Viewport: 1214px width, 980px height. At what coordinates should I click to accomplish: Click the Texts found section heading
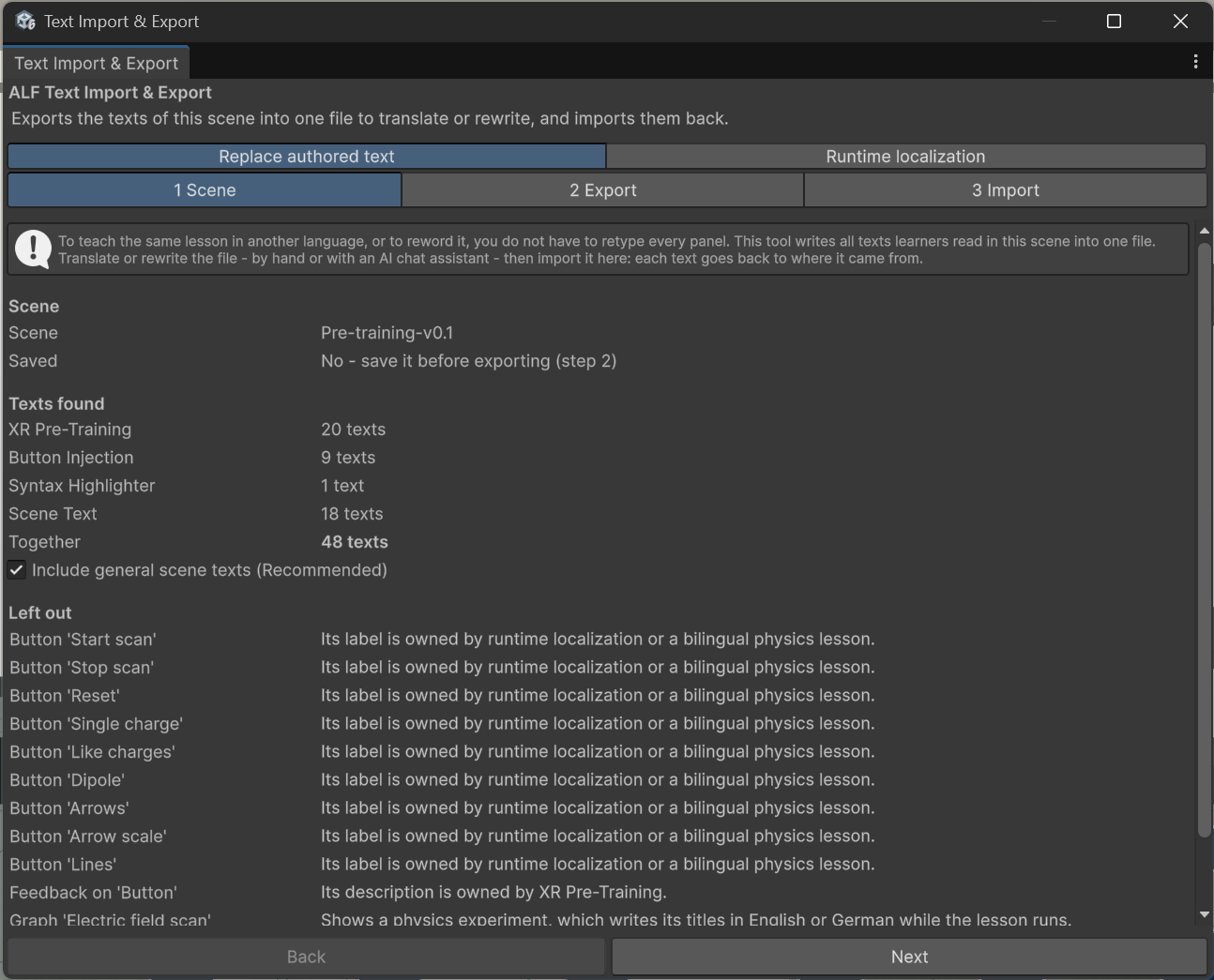tap(56, 404)
